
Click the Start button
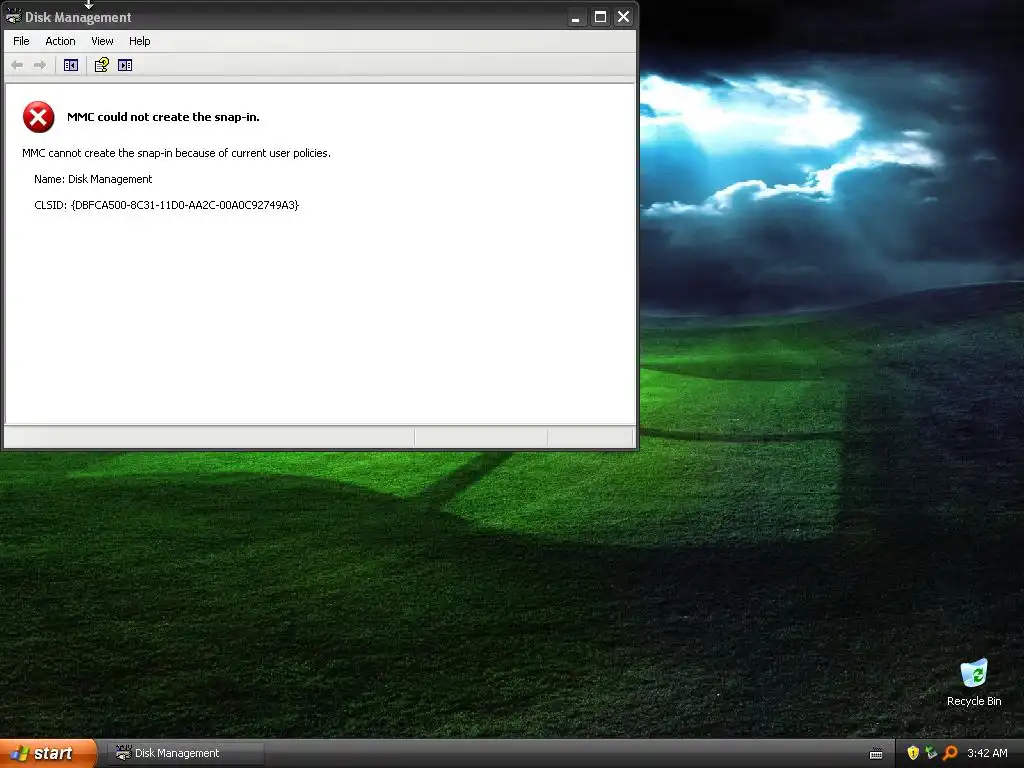[x=48, y=753]
